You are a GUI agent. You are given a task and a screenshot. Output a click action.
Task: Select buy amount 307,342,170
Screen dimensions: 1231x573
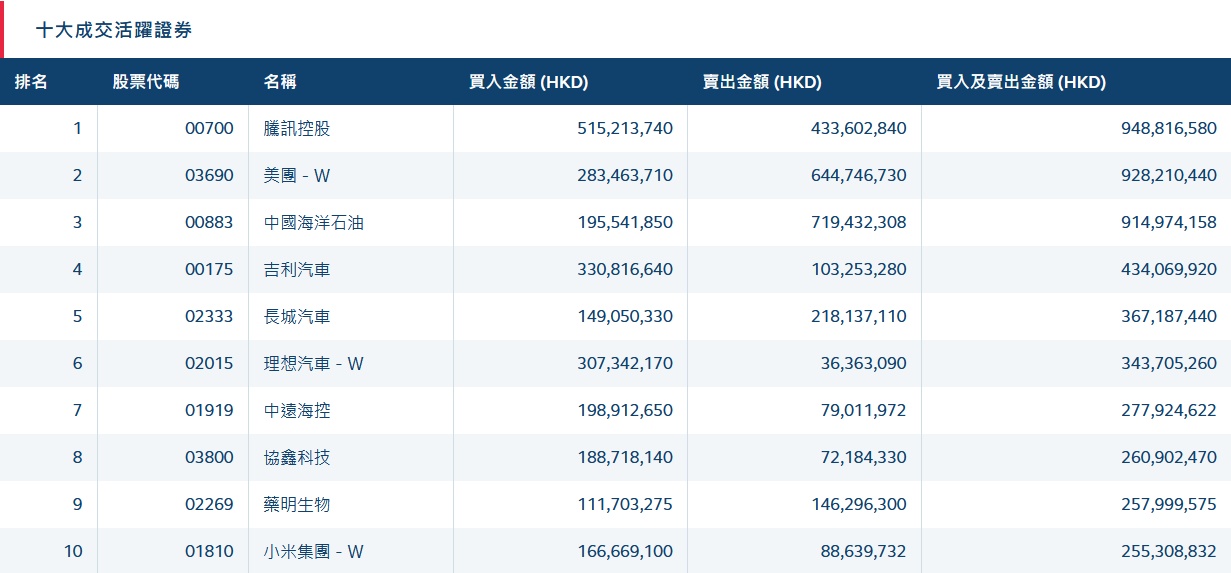pyautogui.click(x=625, y=363)
